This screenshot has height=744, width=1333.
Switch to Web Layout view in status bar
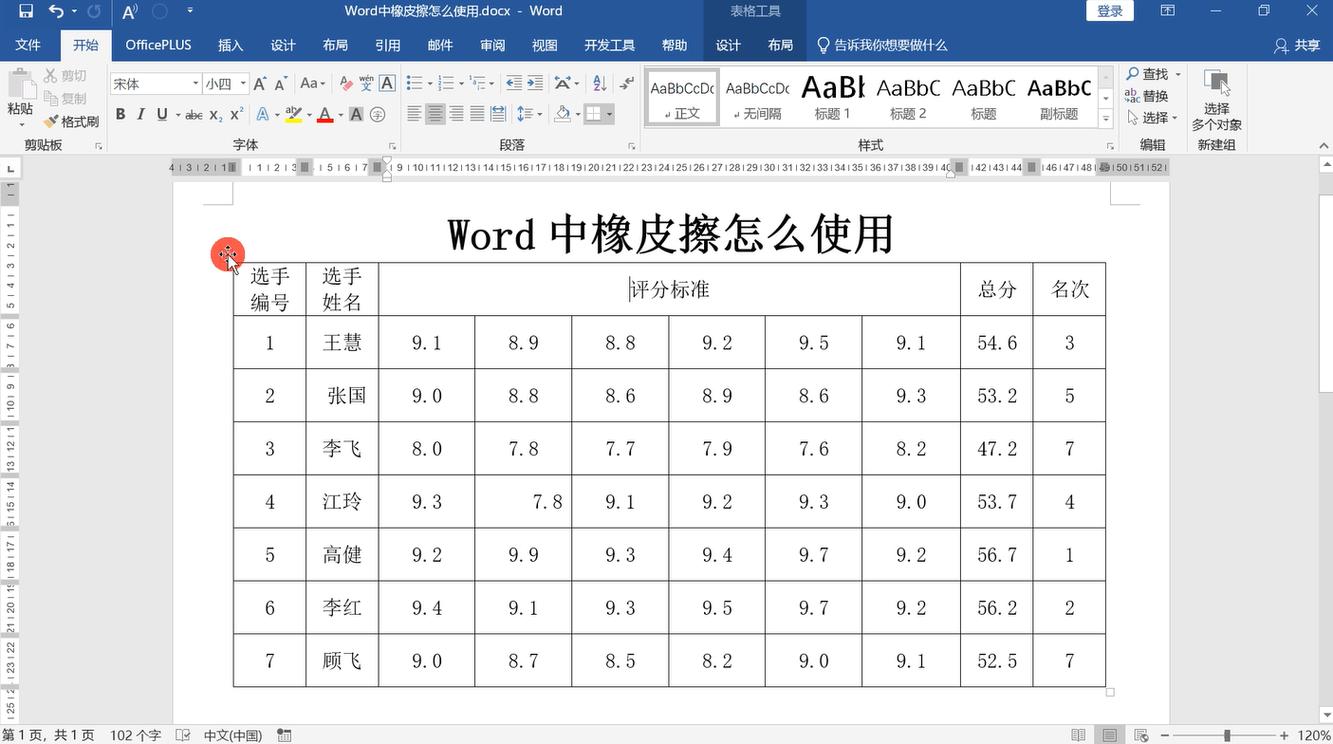point(1141,735)
